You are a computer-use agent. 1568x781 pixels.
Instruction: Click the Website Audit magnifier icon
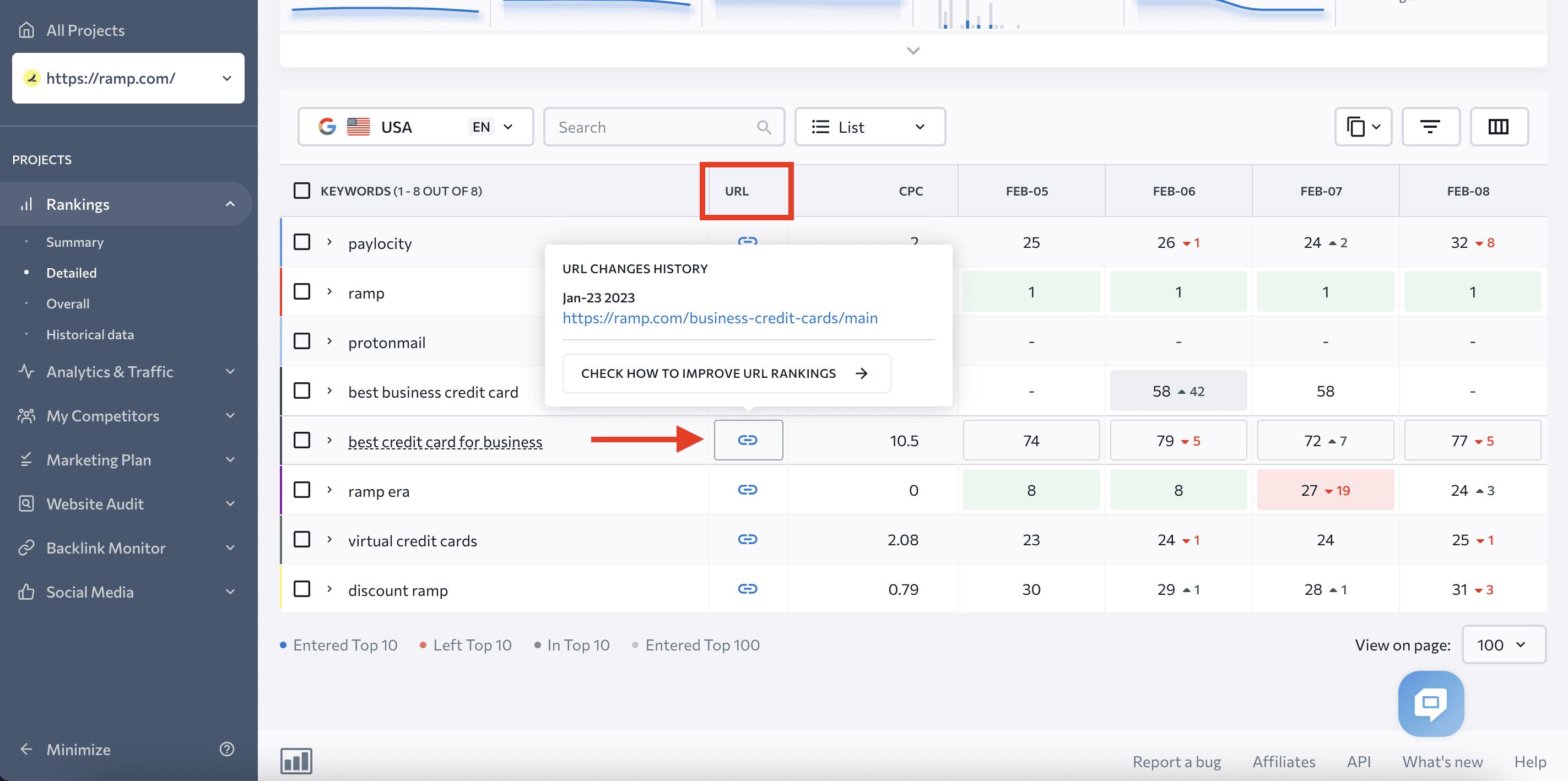(x=26, y=503)
